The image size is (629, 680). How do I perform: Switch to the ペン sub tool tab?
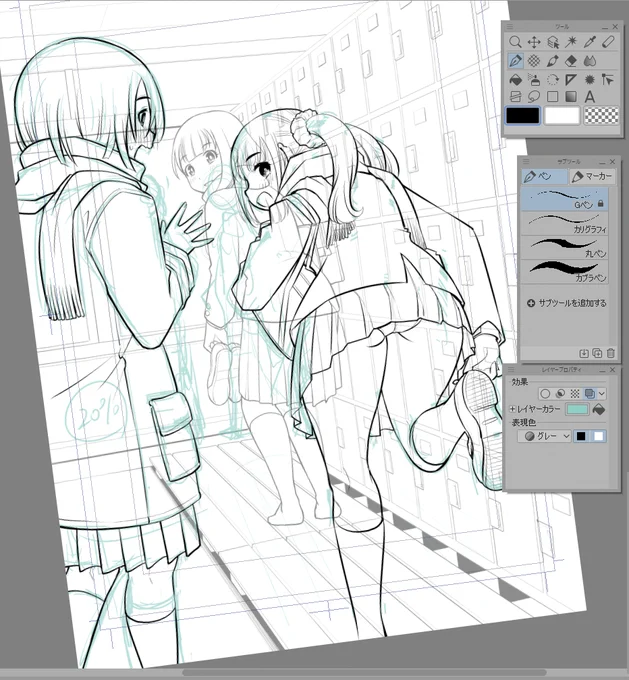point(544,177)
